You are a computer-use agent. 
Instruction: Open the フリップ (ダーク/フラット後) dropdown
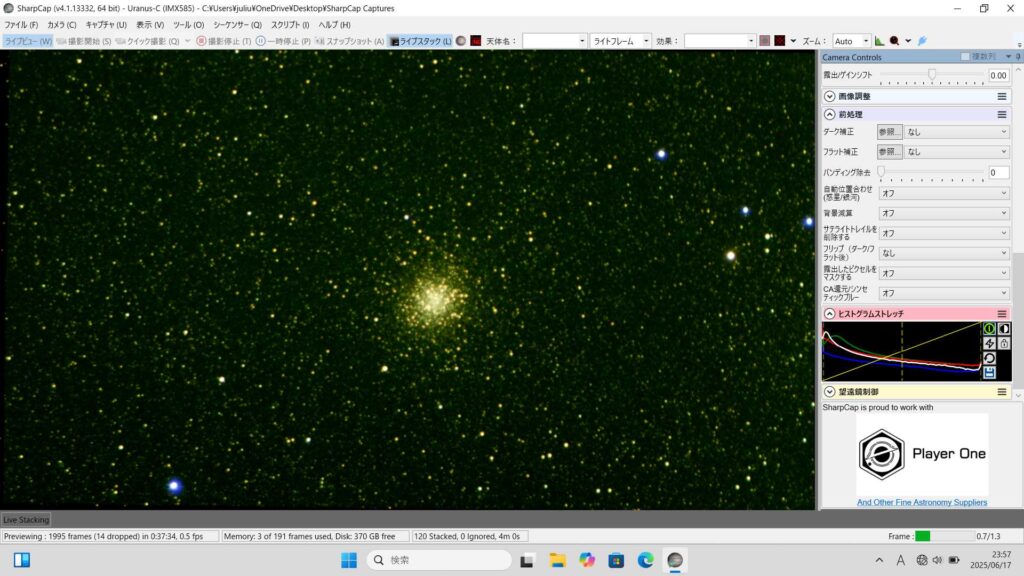944,253
